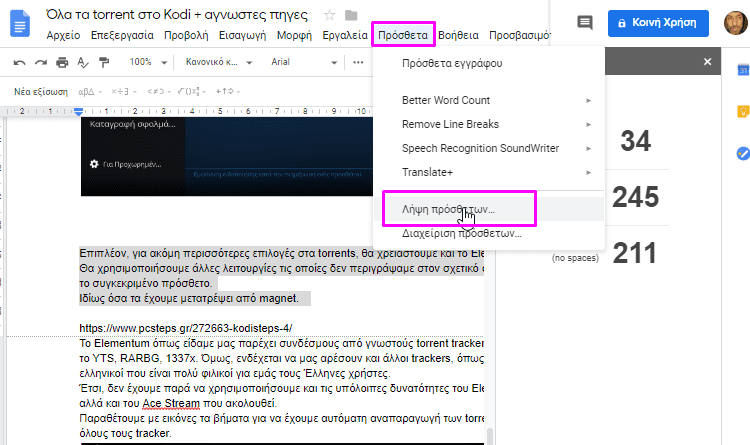The image size is (750, 445).
Task: Click the document title text
Action: click(177, 15)
